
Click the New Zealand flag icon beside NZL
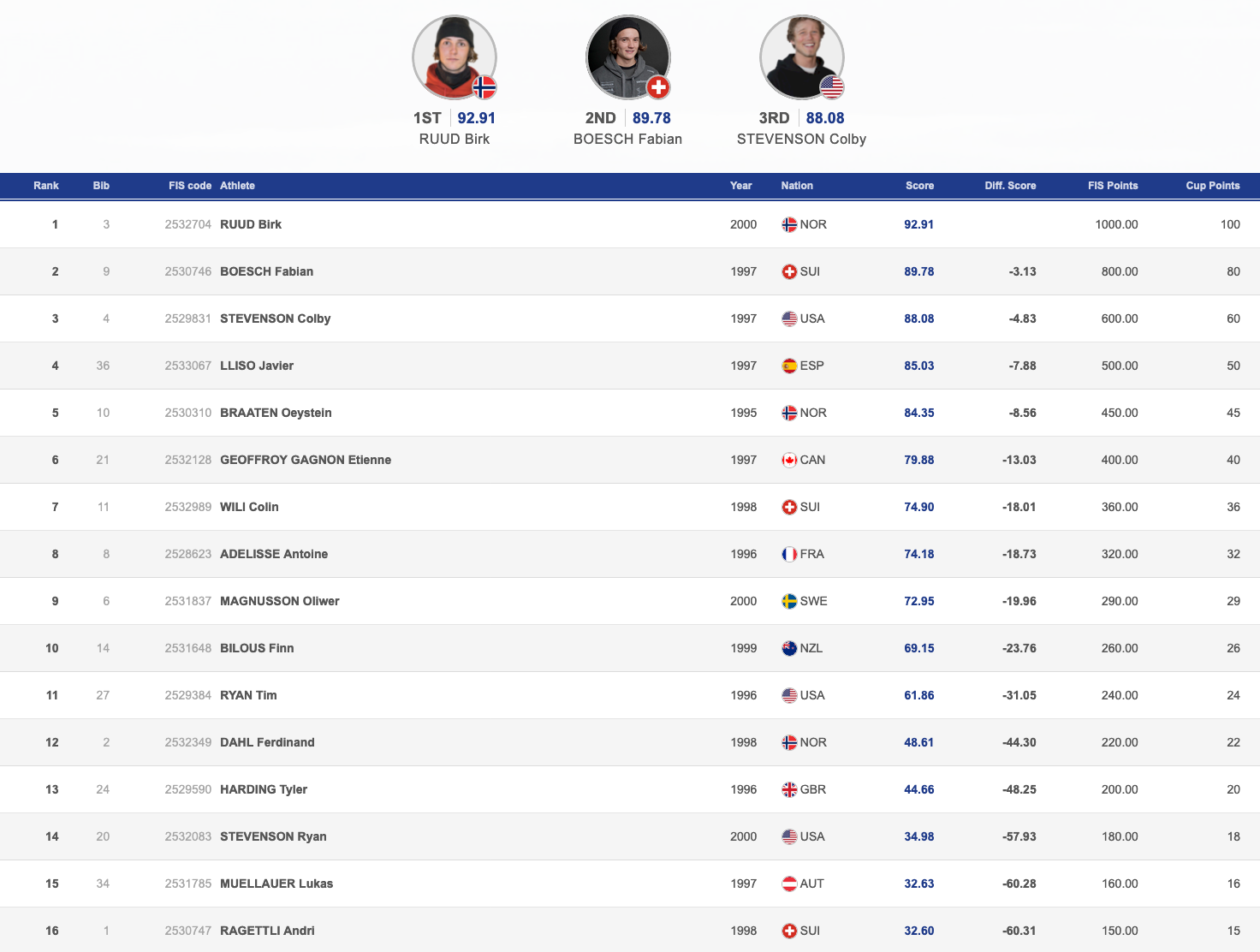coord(789,649)
